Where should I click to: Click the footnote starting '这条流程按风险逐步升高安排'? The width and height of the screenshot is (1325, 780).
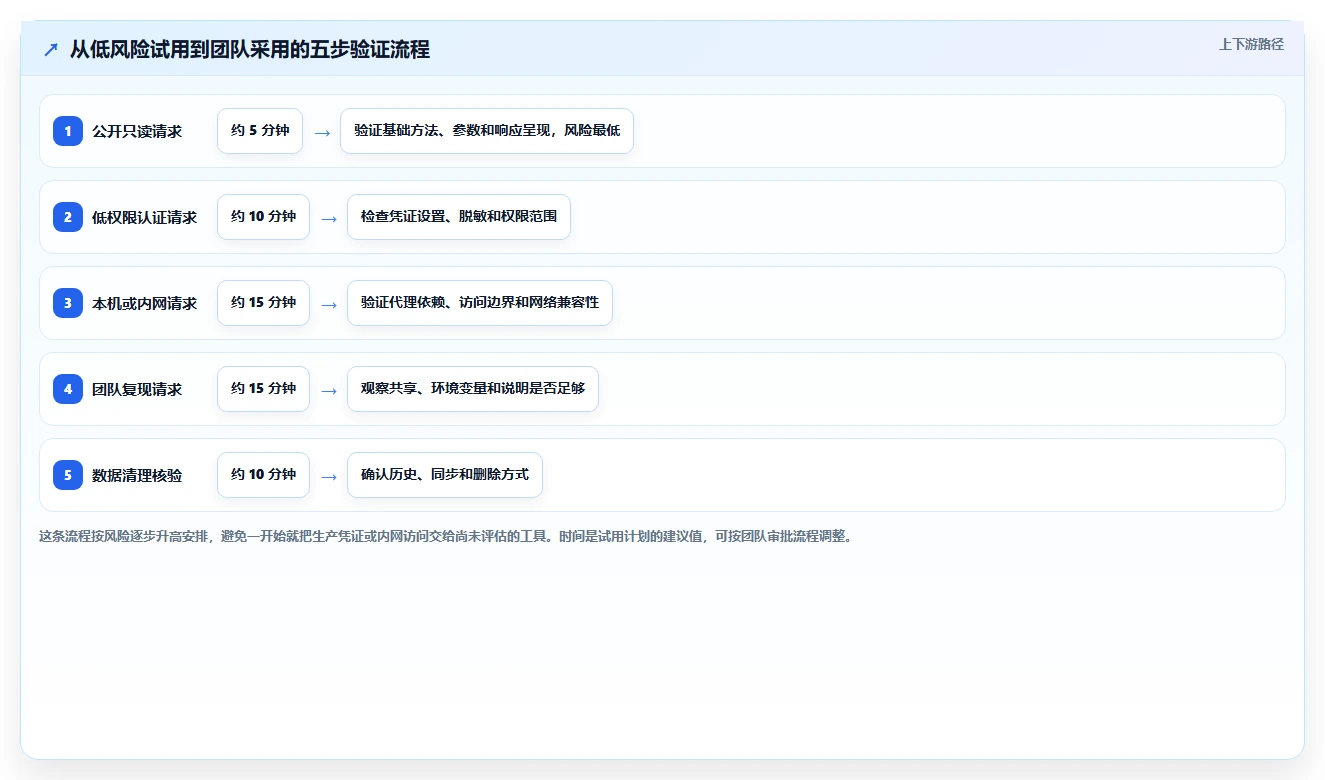446,536
